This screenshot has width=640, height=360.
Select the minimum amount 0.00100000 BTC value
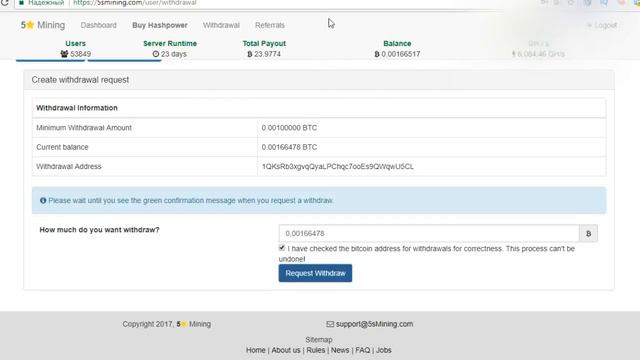289,128
